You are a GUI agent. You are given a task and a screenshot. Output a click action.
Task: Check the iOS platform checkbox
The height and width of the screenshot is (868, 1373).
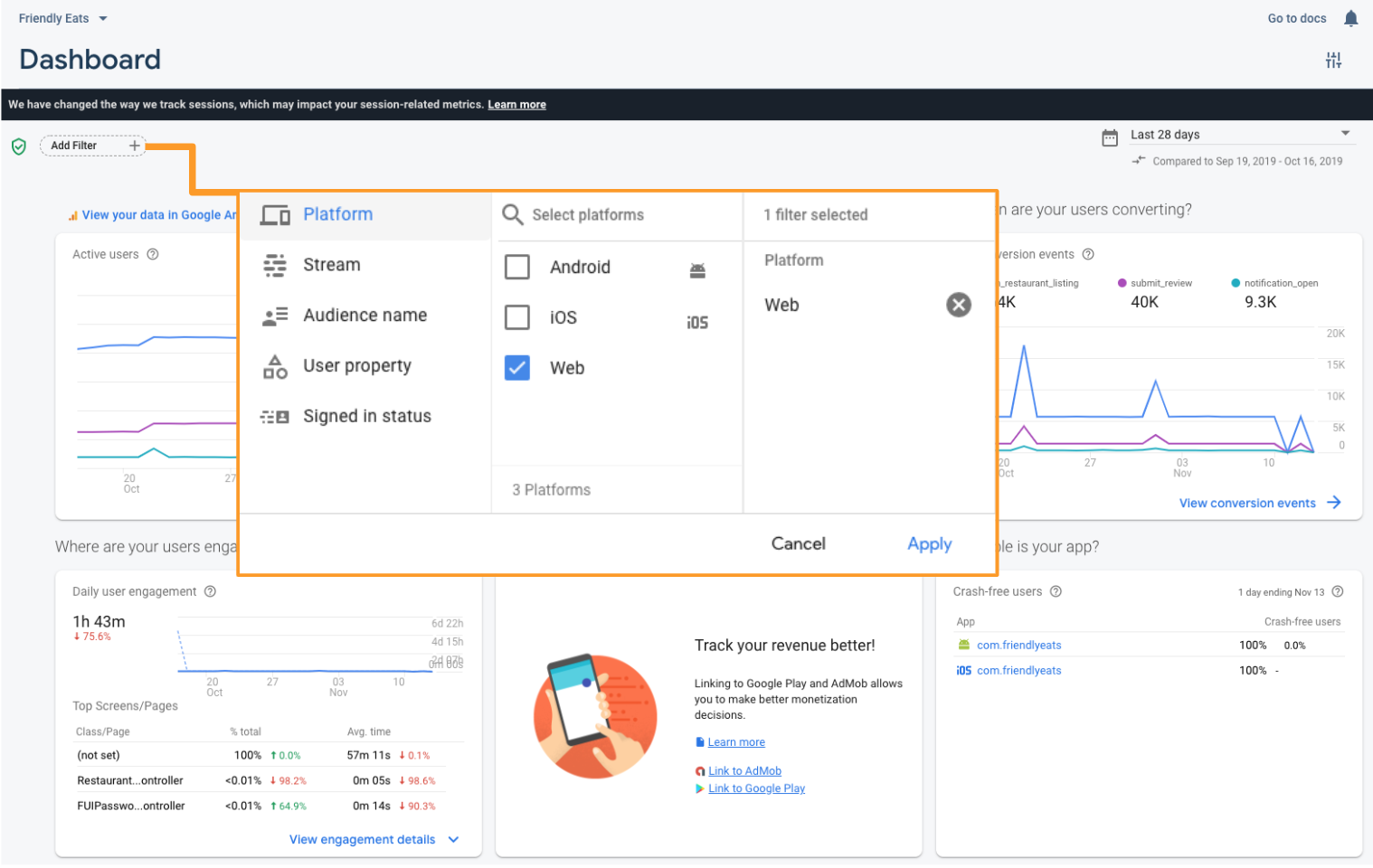point(517,317)
